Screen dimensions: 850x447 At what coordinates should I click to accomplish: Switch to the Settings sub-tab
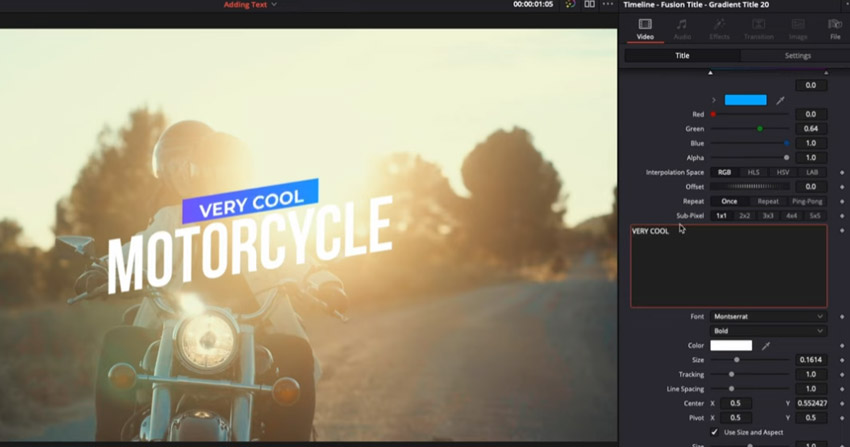tap(797, 55)
